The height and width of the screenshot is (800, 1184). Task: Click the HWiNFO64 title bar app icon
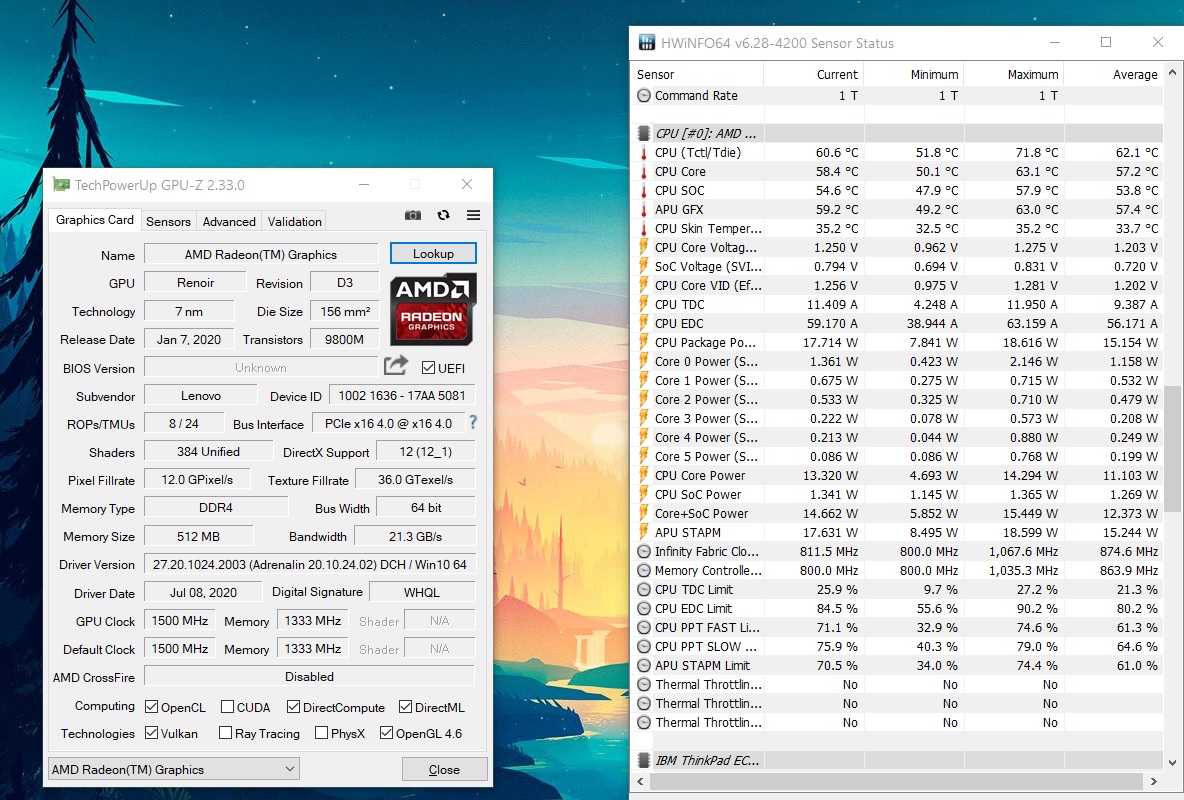pyautogui.click(x=646, y=42)
